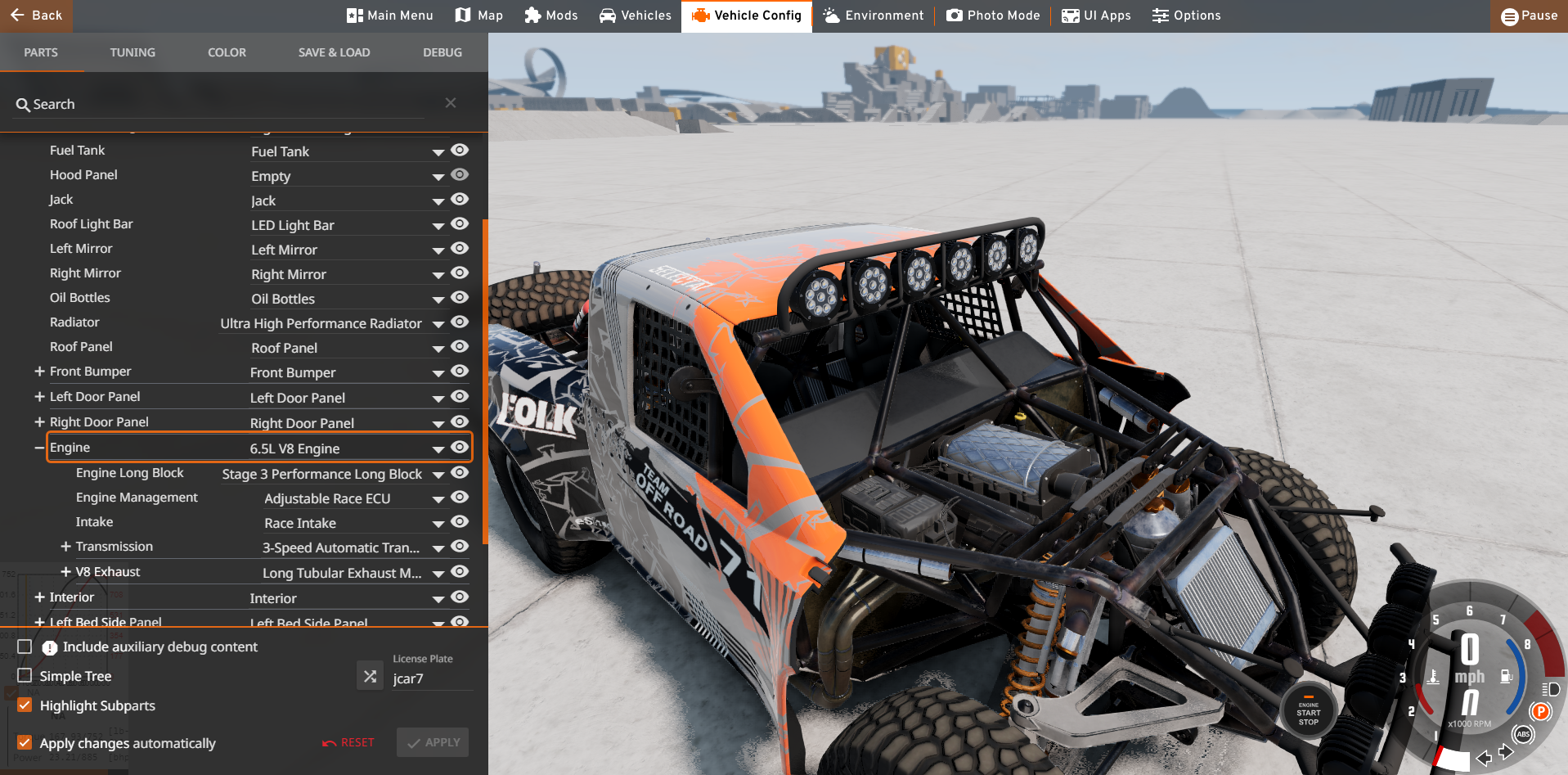Expand the V8 Exhaust subparts
The image size is (1568, 775).
[x=65, y=571]
